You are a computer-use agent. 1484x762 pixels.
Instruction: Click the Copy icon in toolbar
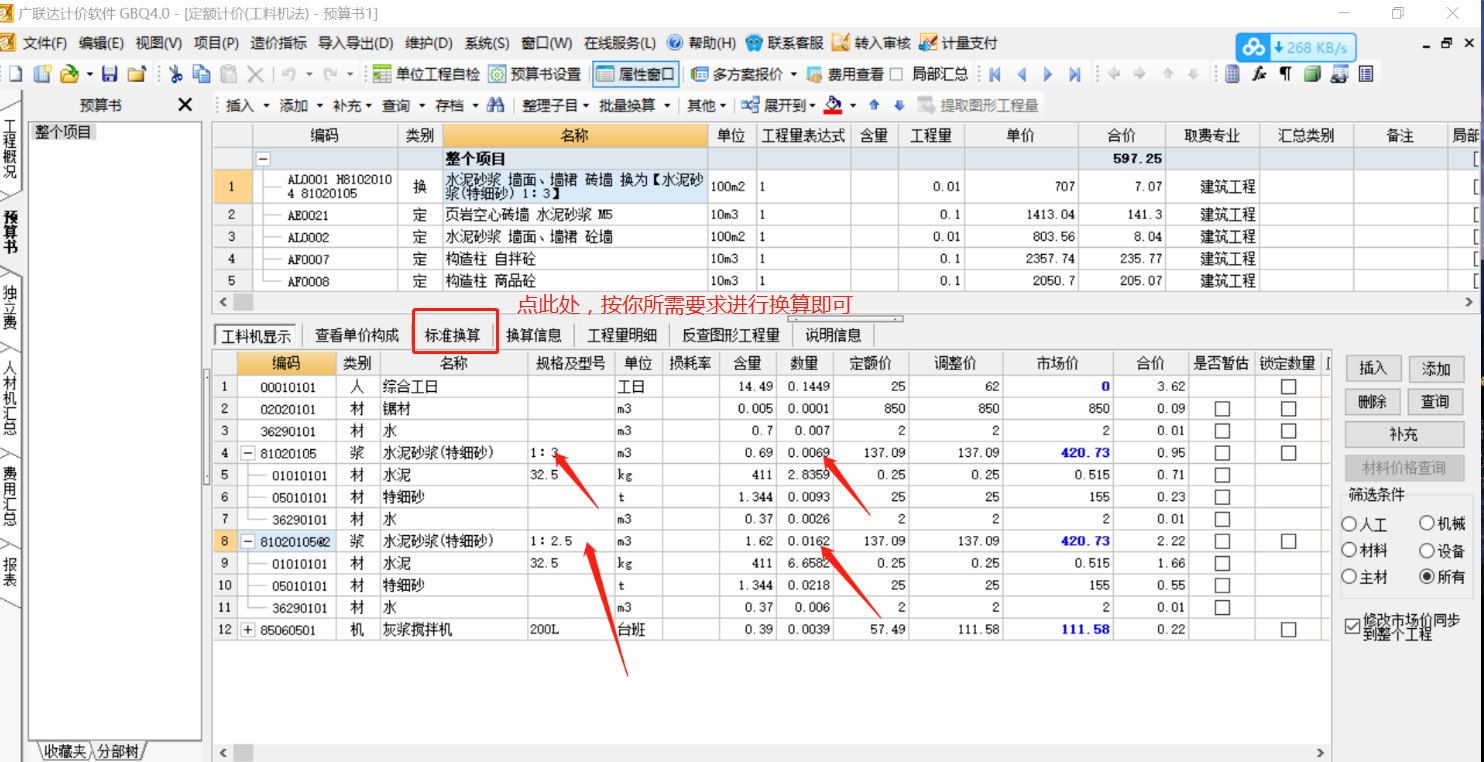coord(202,74)
